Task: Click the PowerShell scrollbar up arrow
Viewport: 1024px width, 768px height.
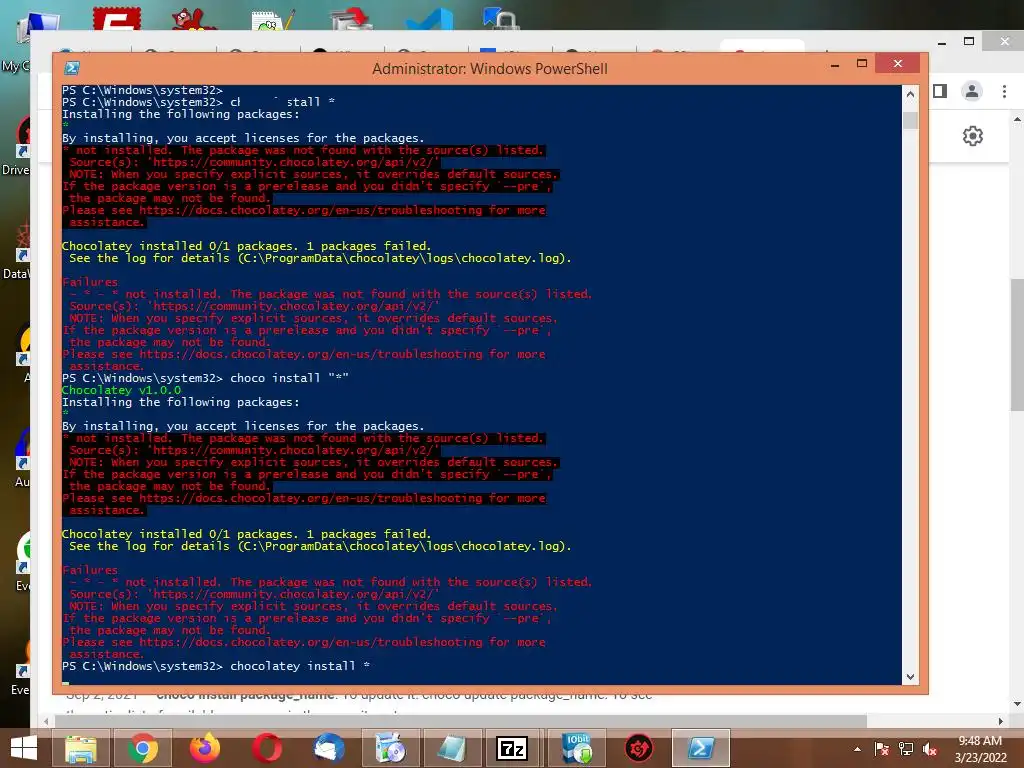Action: click(910, 94)
